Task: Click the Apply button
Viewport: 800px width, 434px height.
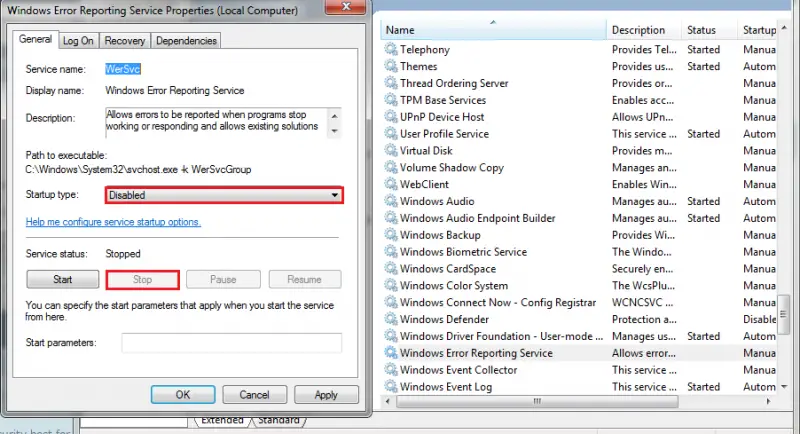Action: click(x=326, y=395)
